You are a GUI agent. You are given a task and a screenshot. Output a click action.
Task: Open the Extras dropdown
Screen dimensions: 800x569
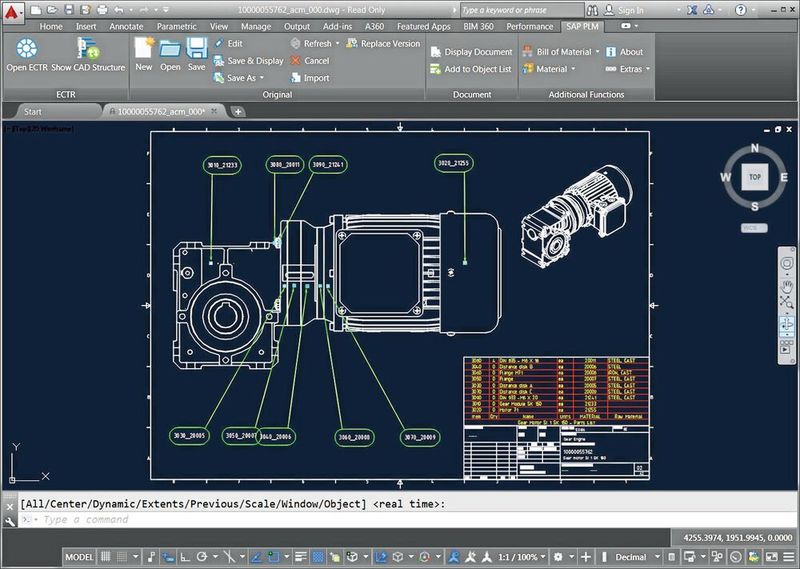[x=648, y=69]
